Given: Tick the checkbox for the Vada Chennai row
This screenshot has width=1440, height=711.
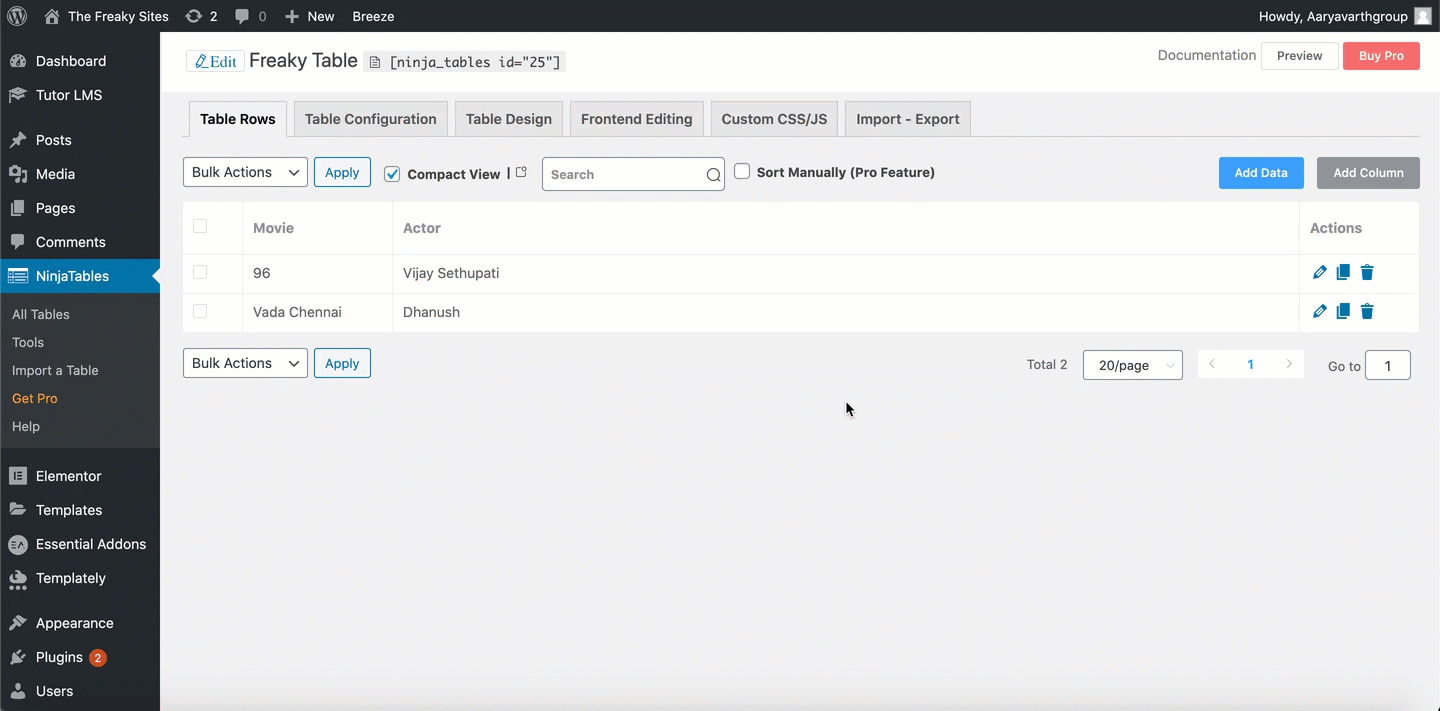Looking at the screenshot, I should tap(200, 311).
